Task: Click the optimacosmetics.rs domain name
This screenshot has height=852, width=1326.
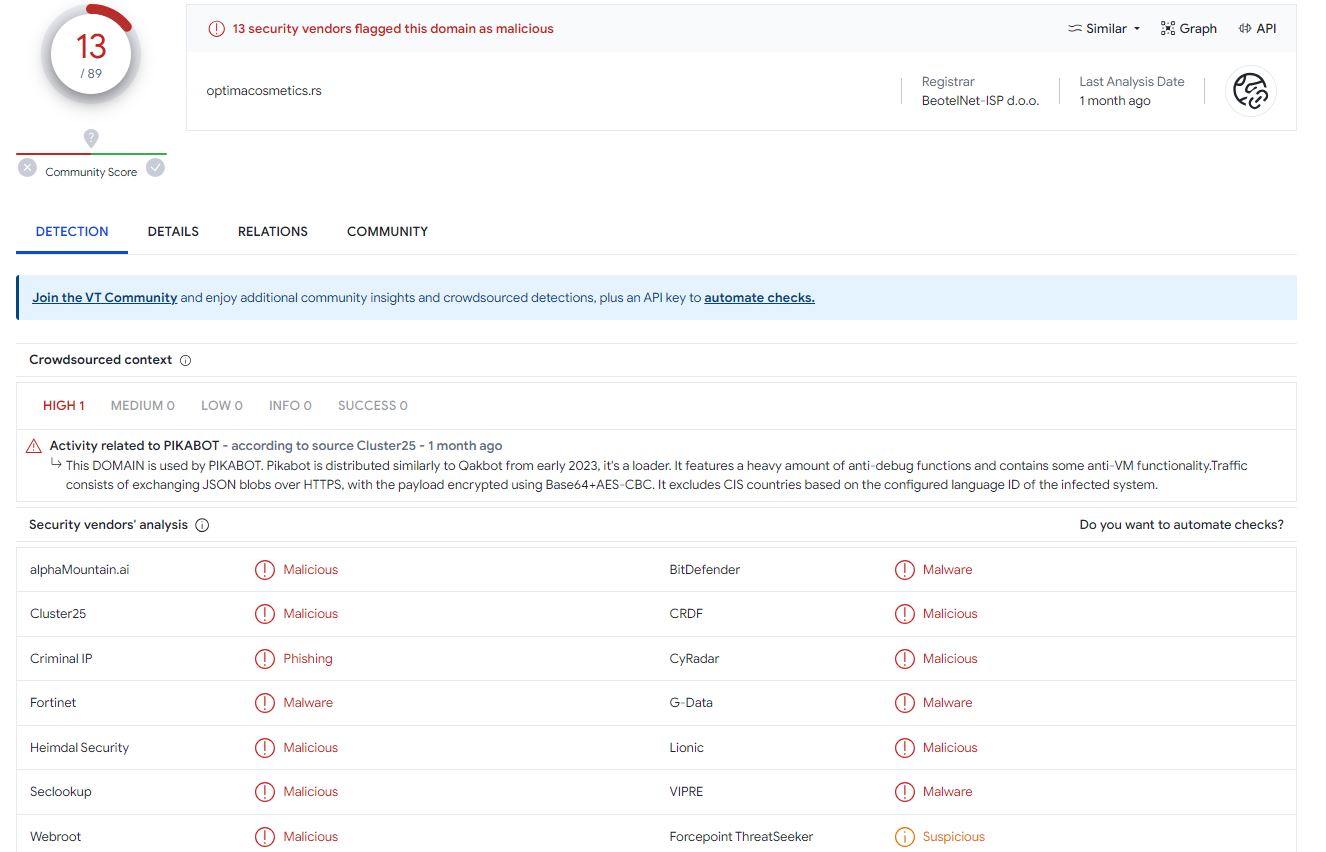Action: click(x=264, y=91)
